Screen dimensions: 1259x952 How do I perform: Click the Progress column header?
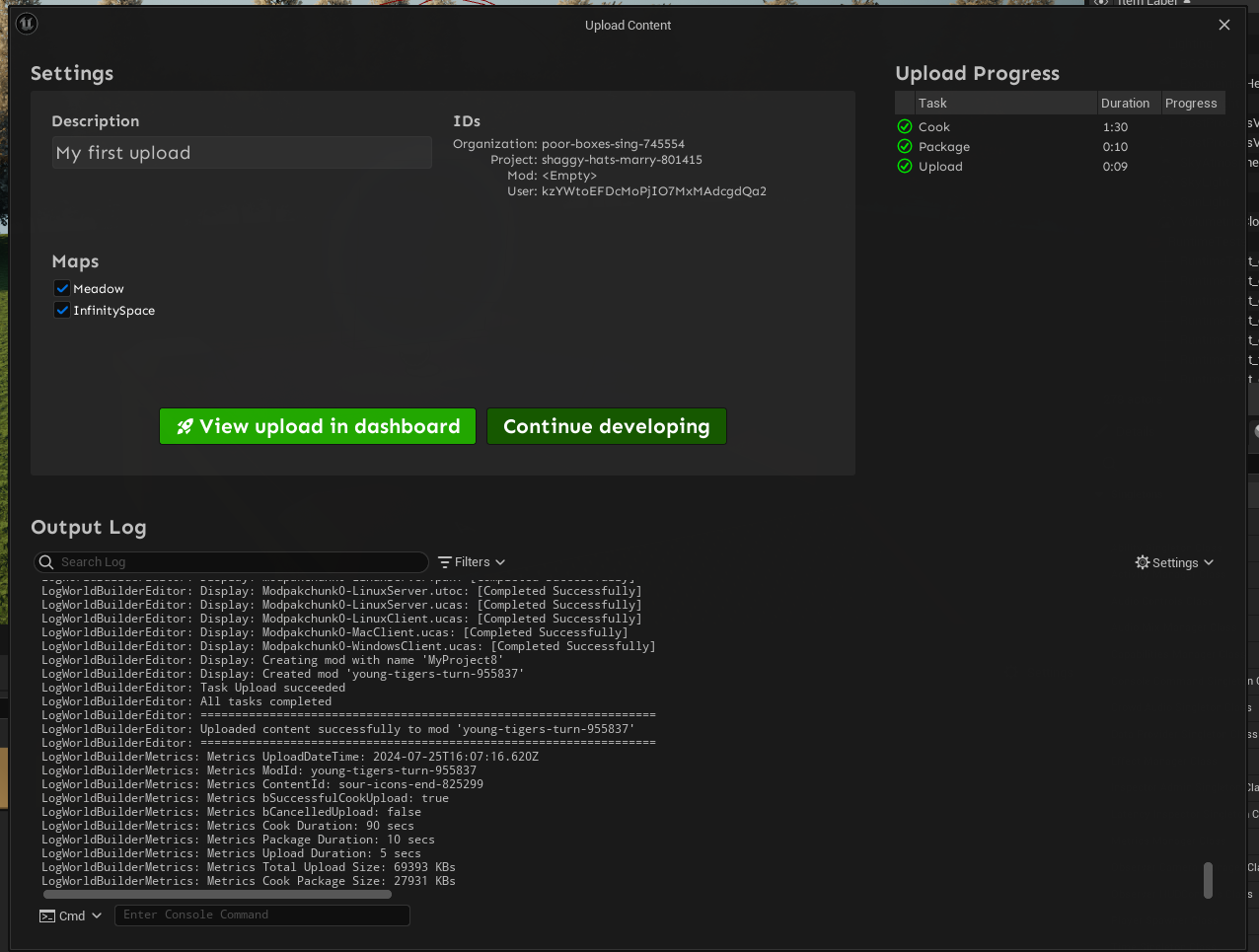coord(1191,104)
